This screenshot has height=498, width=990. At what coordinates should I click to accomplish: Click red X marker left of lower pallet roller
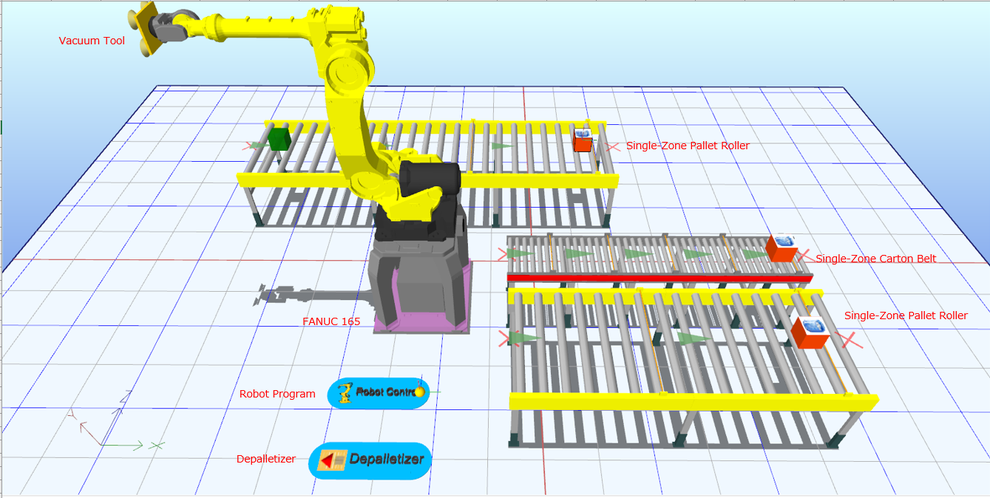(505, 338)
